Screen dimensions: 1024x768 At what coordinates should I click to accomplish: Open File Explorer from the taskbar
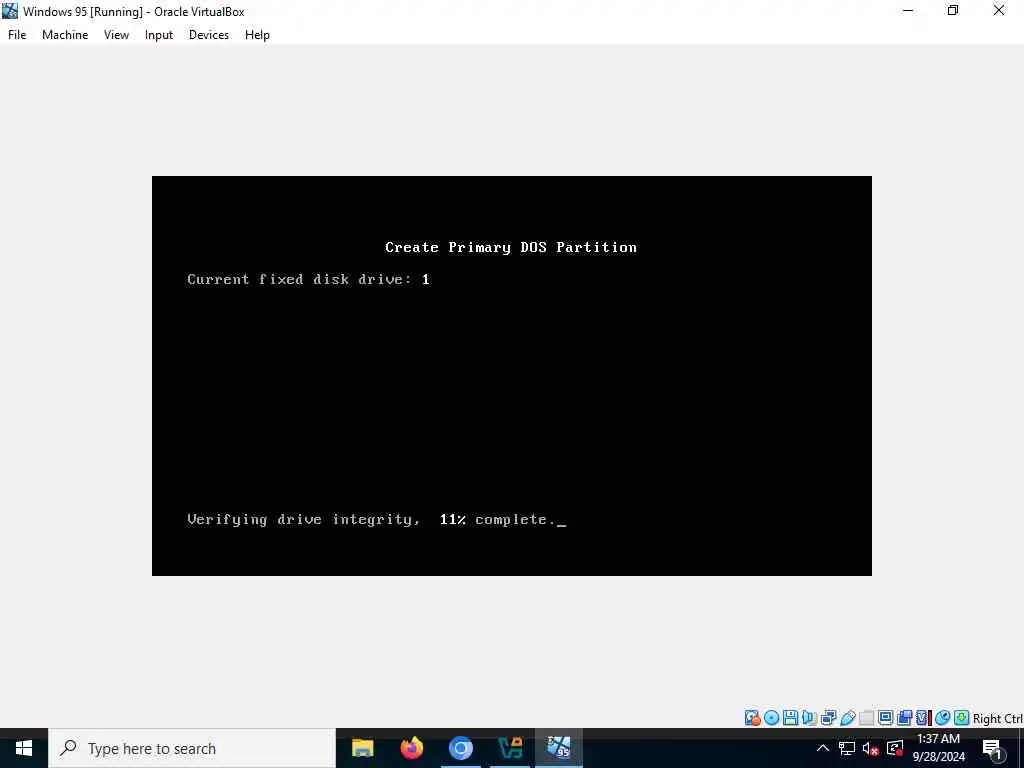(362, 748)
